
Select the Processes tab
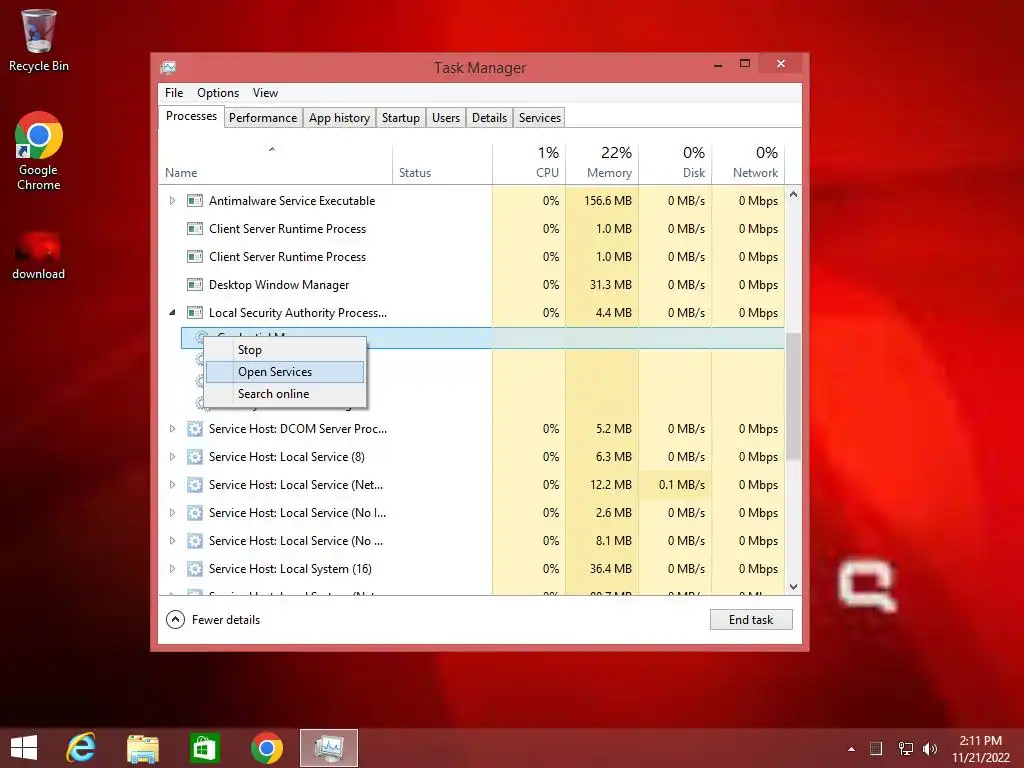click(191, 116)
